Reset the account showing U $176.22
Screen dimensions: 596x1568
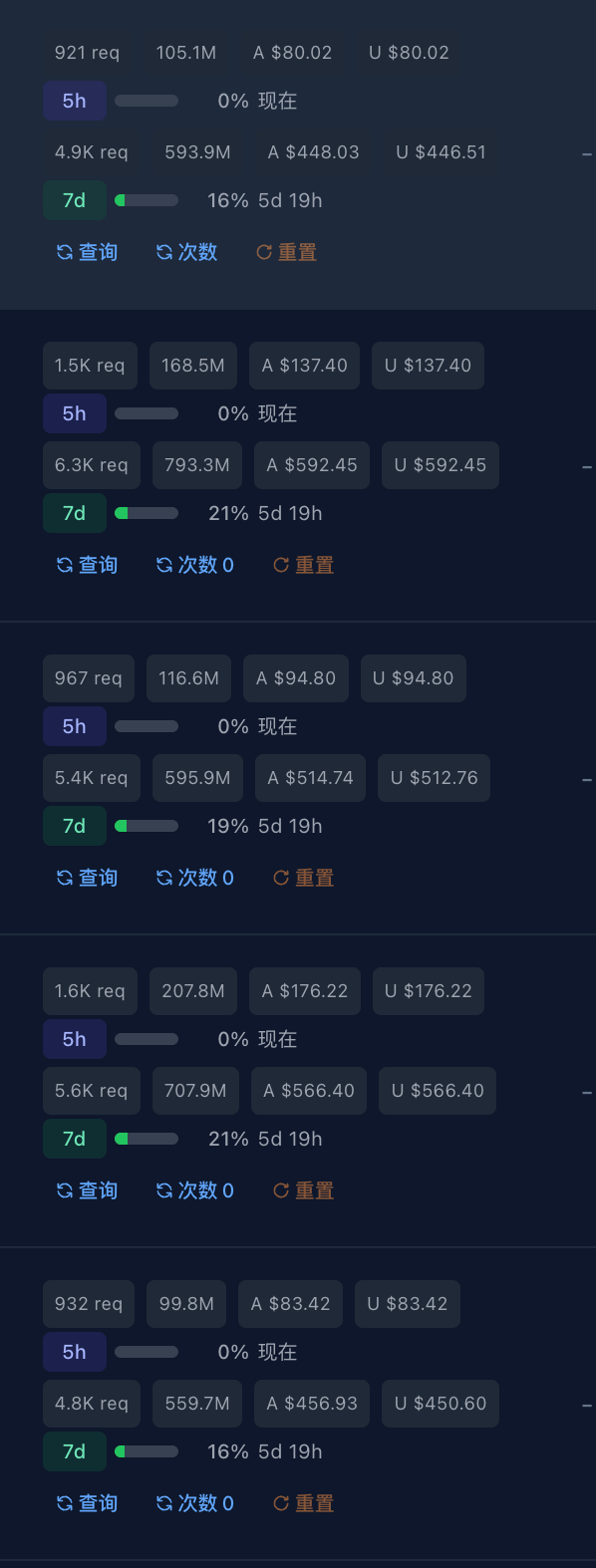click(303, 1190)
